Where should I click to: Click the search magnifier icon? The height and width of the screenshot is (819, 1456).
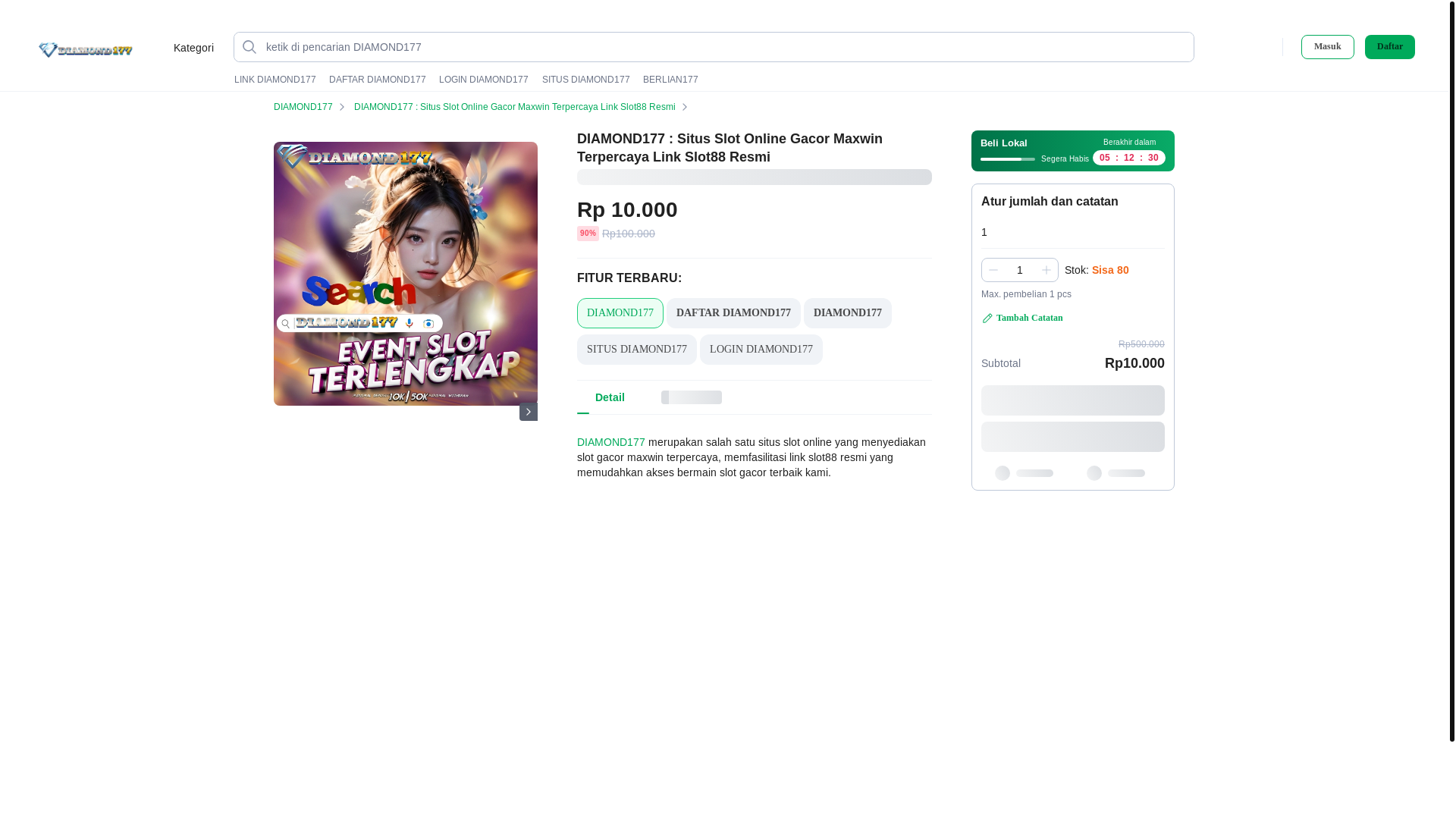249,47
